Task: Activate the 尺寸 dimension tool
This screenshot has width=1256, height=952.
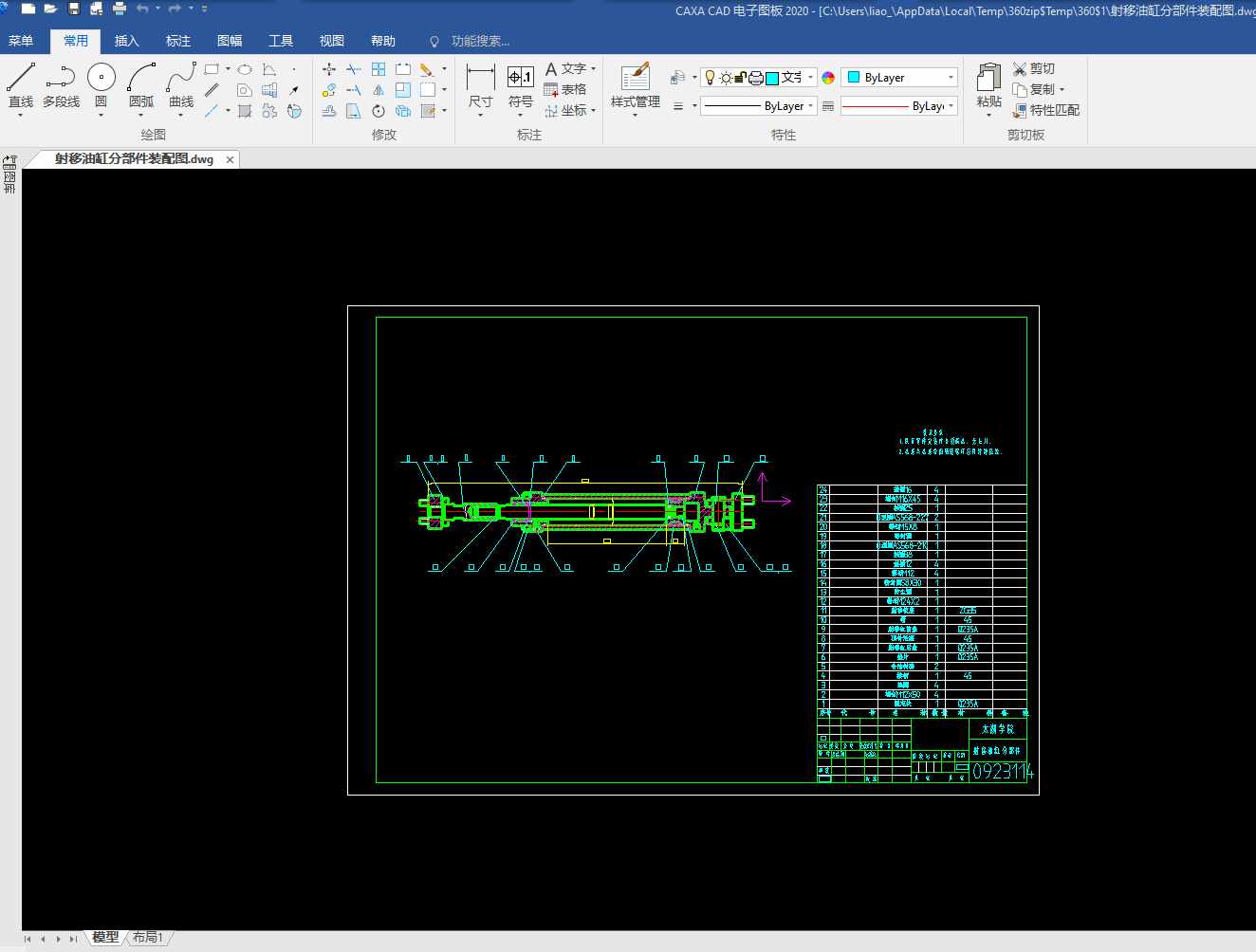Action: point(480,78)
